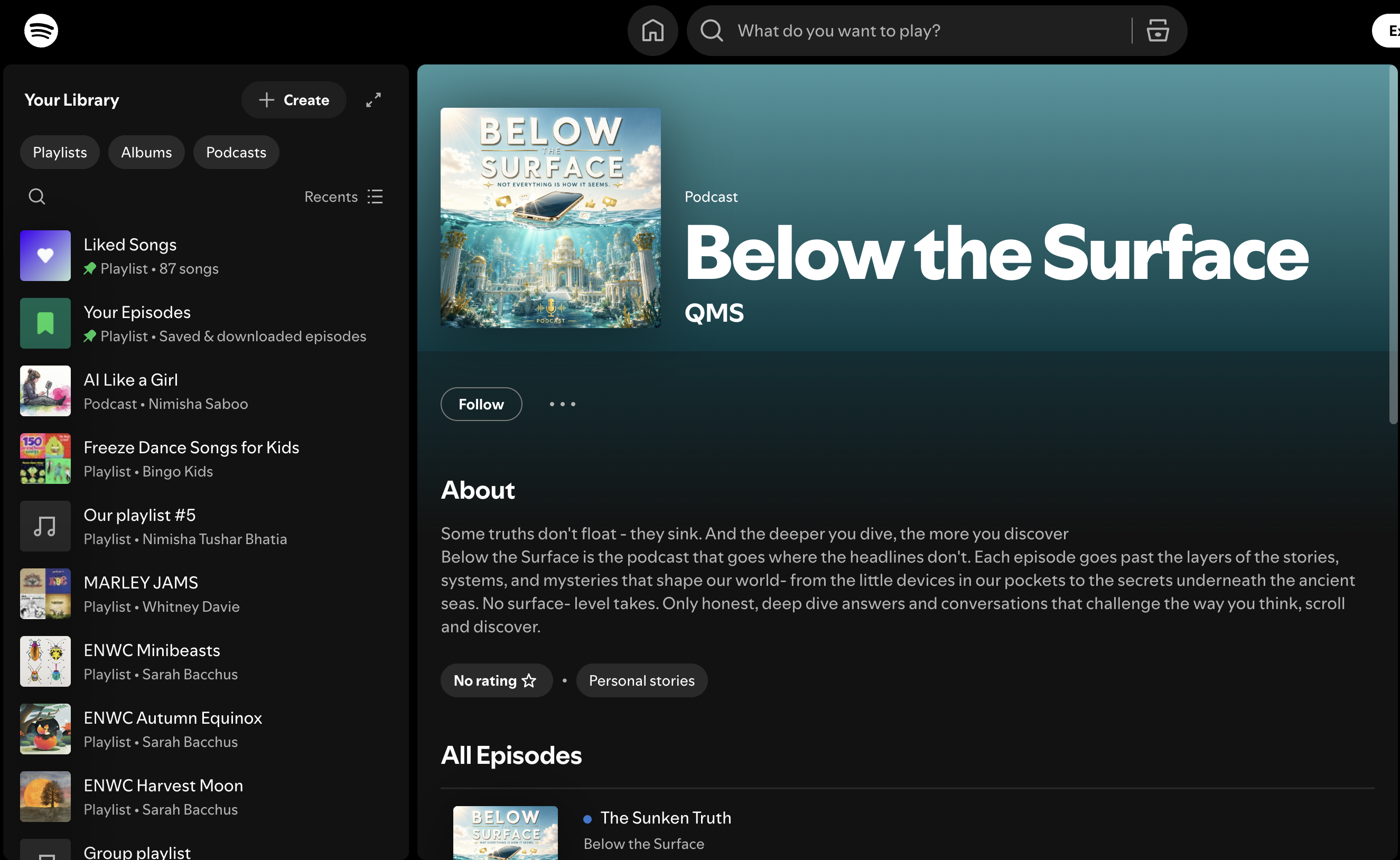The width and height of the screenshot is (1400, 860).
Task: Open AI Like a Girl podcast
Action: tap(205, 391)
